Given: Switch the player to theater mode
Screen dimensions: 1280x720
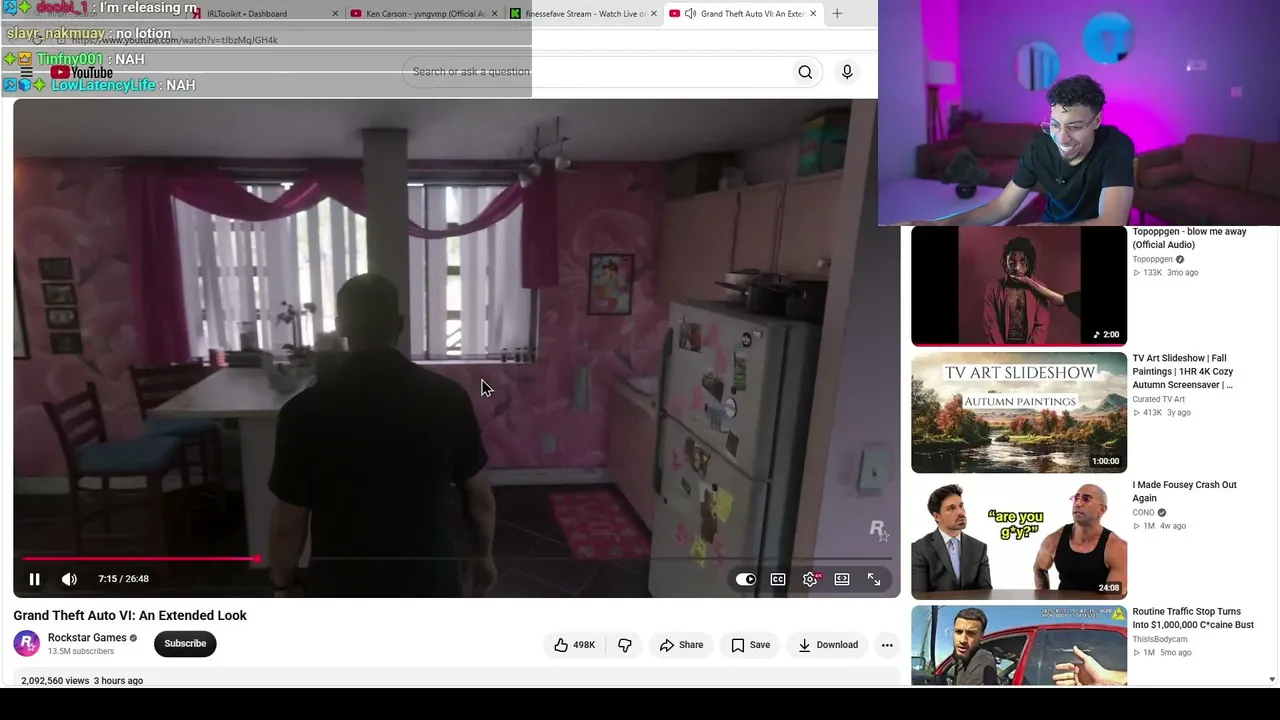Looking at the screenshot, I should click(842, 579).
